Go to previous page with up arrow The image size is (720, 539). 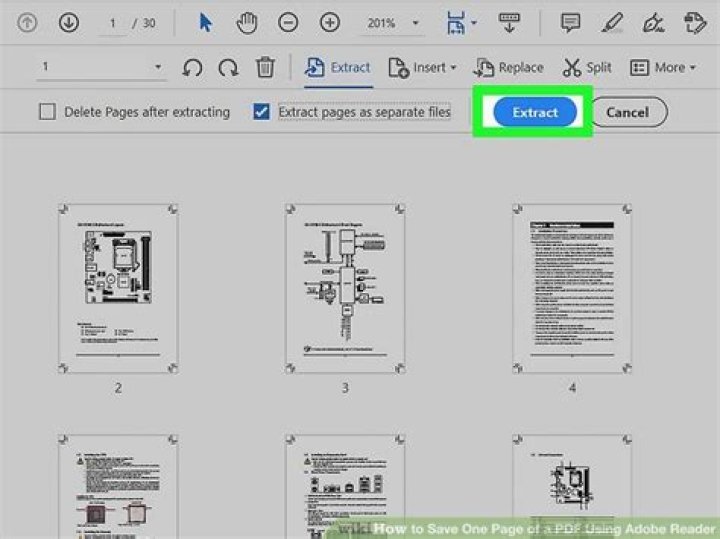point(27,22)
